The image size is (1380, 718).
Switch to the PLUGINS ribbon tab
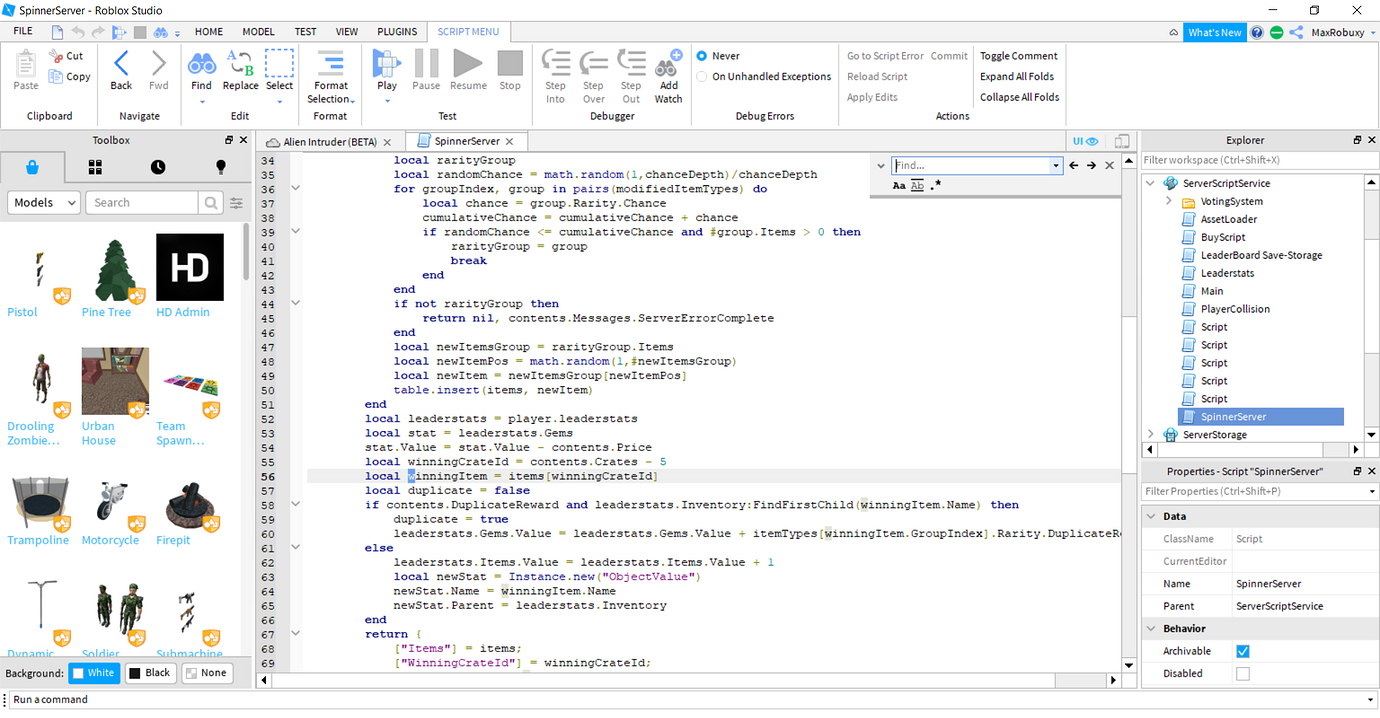[397, 32]
